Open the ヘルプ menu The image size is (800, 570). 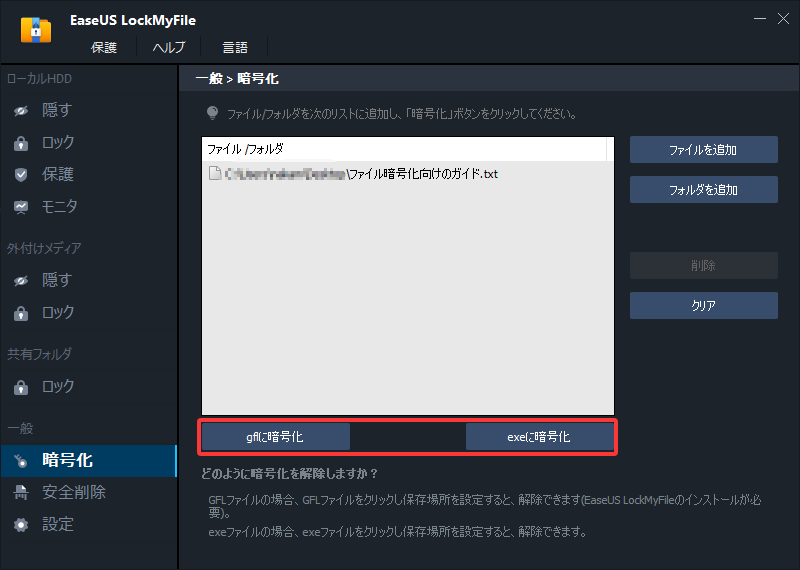tap(169, 47)
